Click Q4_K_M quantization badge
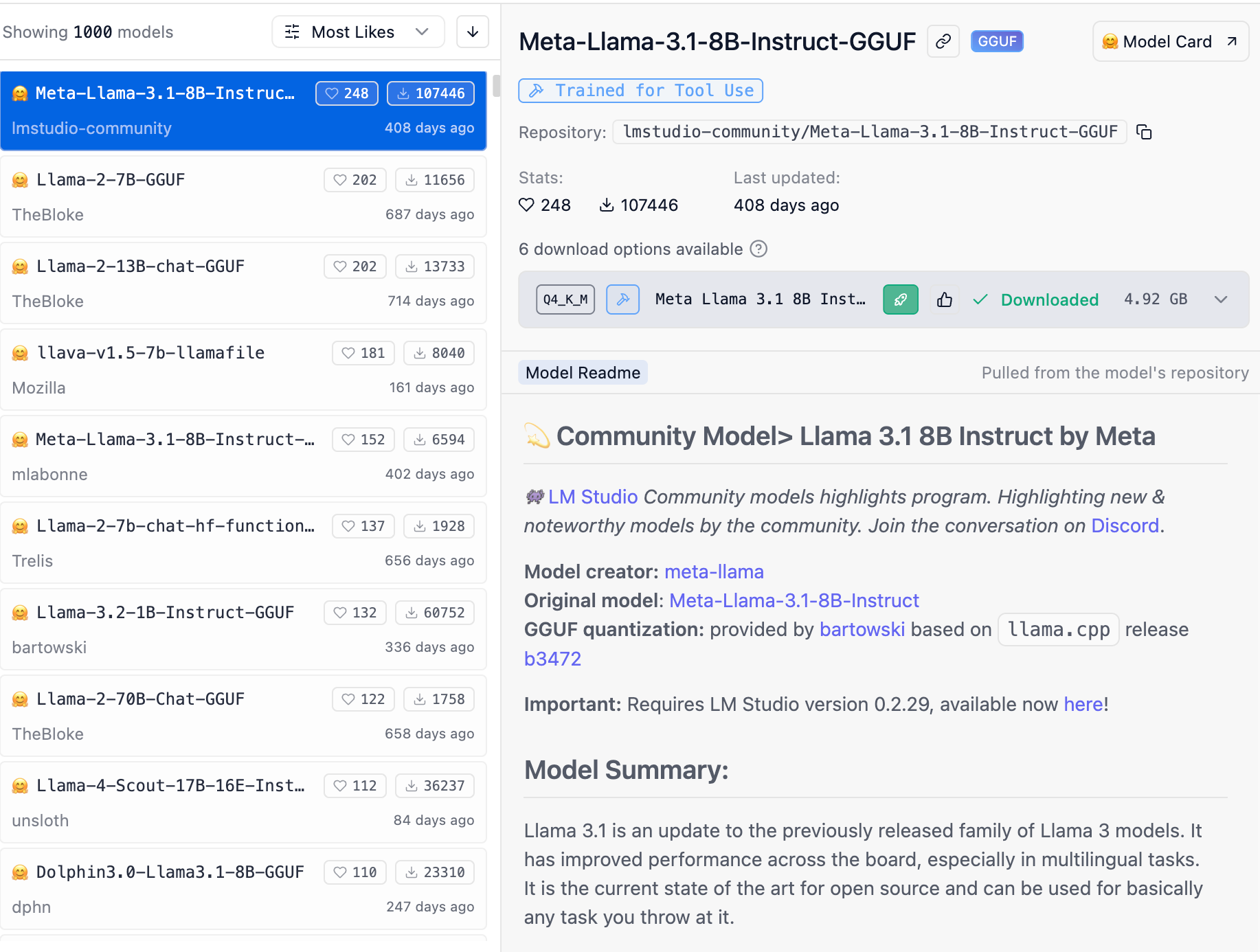 click(x=565, y=299)
